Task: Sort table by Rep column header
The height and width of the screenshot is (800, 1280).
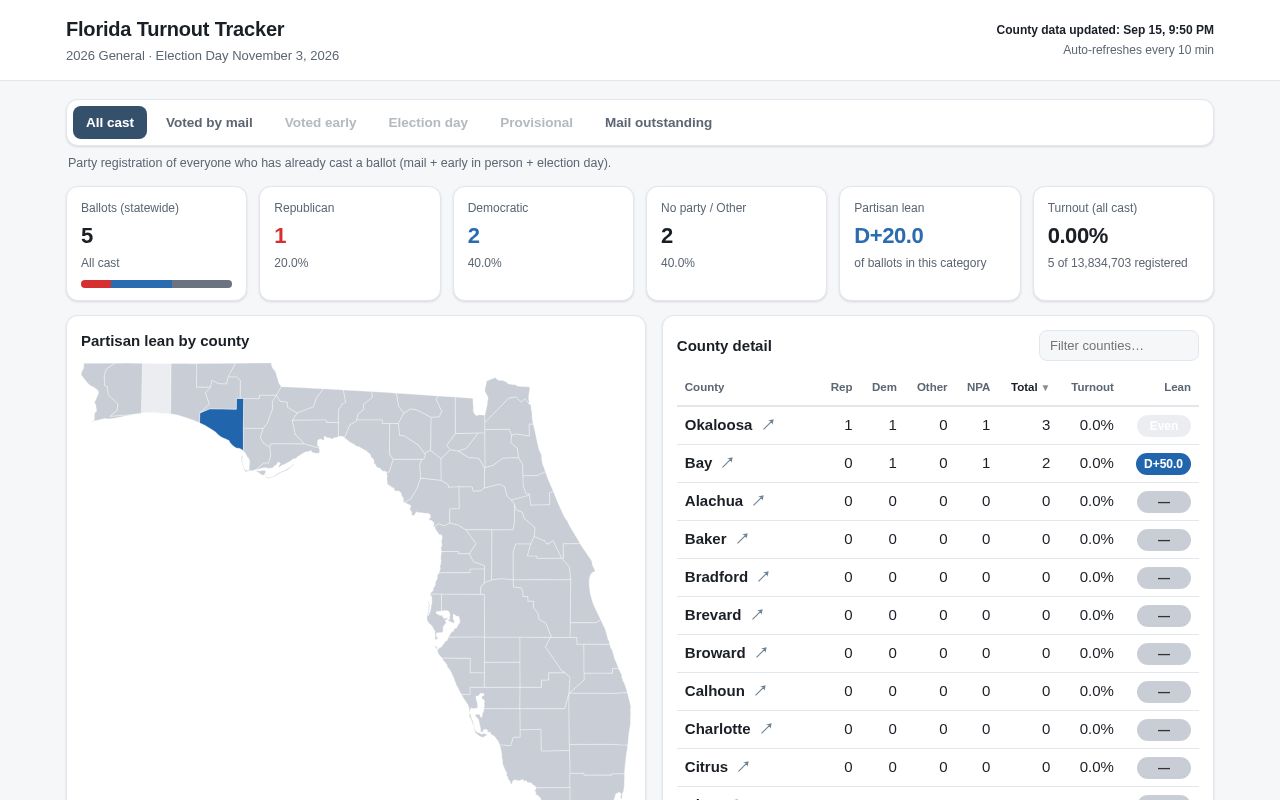Action: [841, 387]
